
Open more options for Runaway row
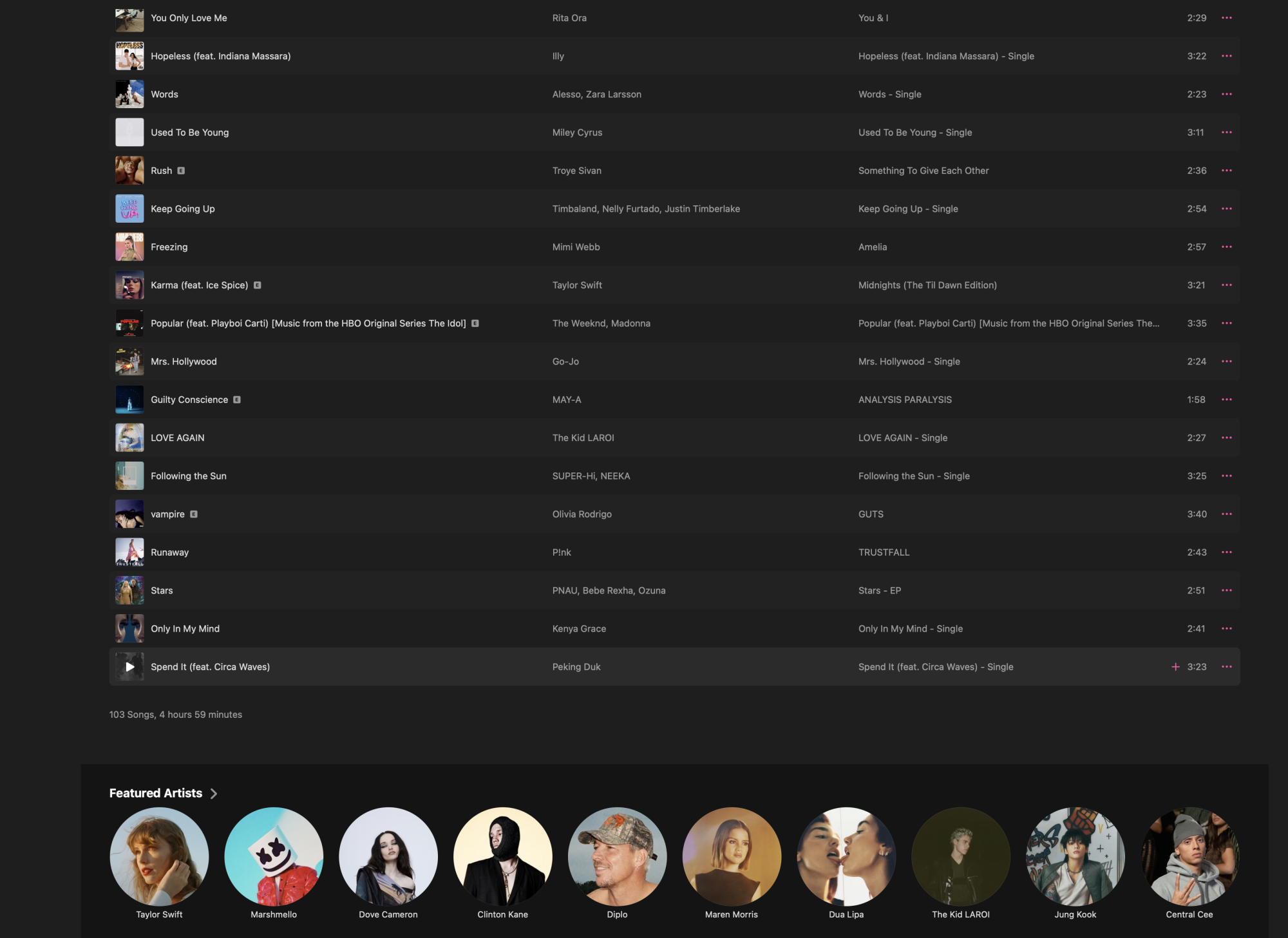pos(1226,552)
